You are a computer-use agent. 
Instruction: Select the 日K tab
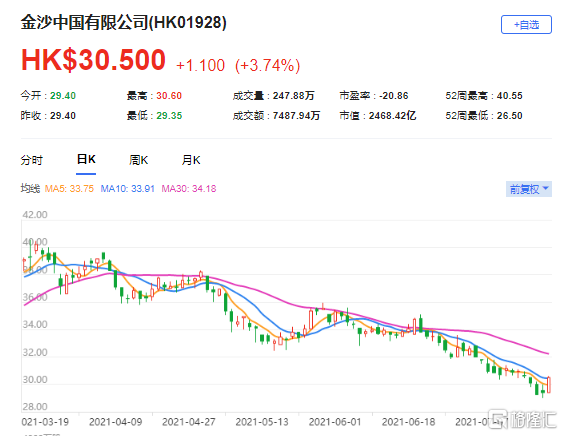[x=86, y=159]
